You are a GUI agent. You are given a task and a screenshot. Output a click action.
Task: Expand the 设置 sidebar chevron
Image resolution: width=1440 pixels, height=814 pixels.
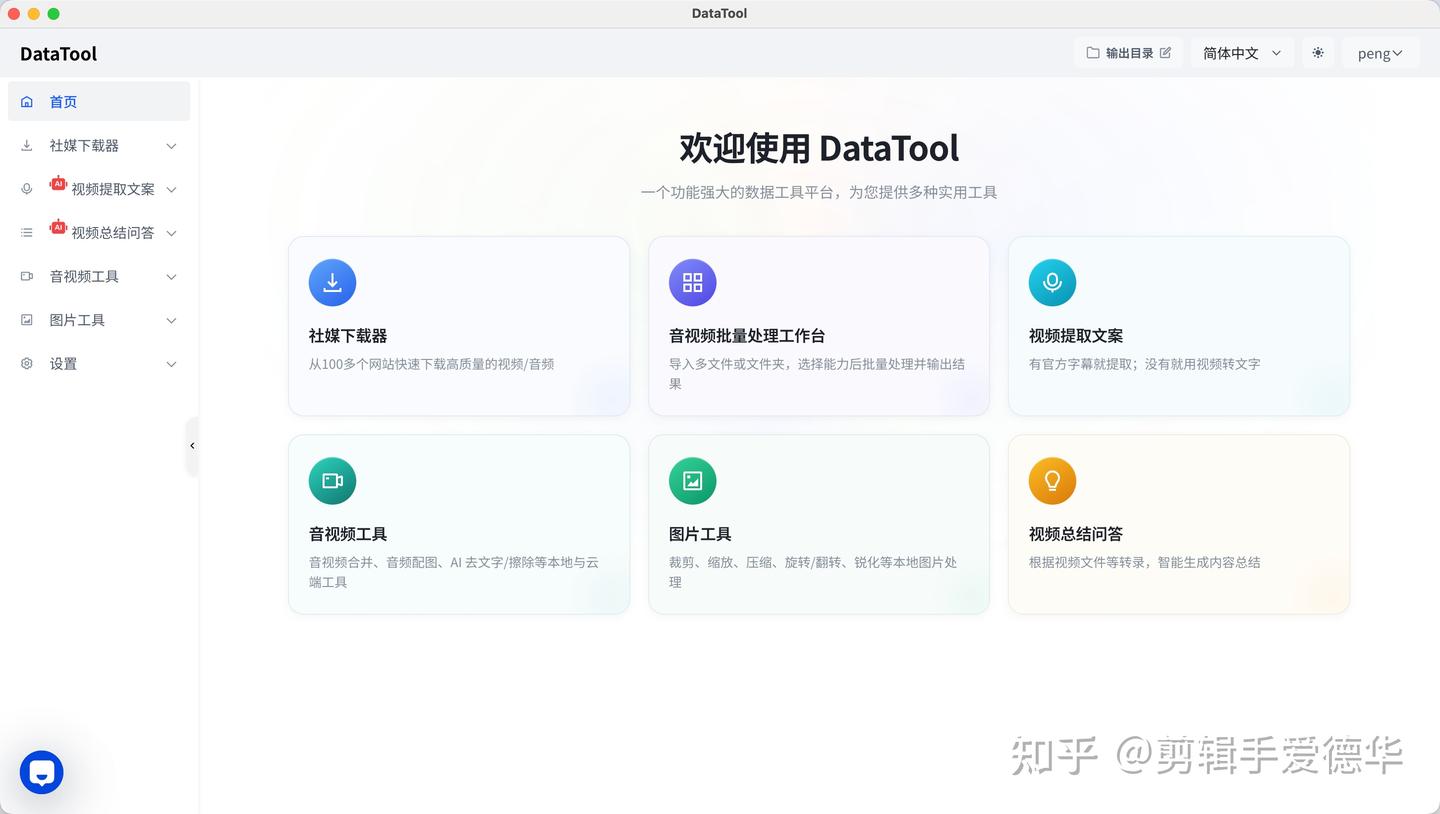[171, 364]
